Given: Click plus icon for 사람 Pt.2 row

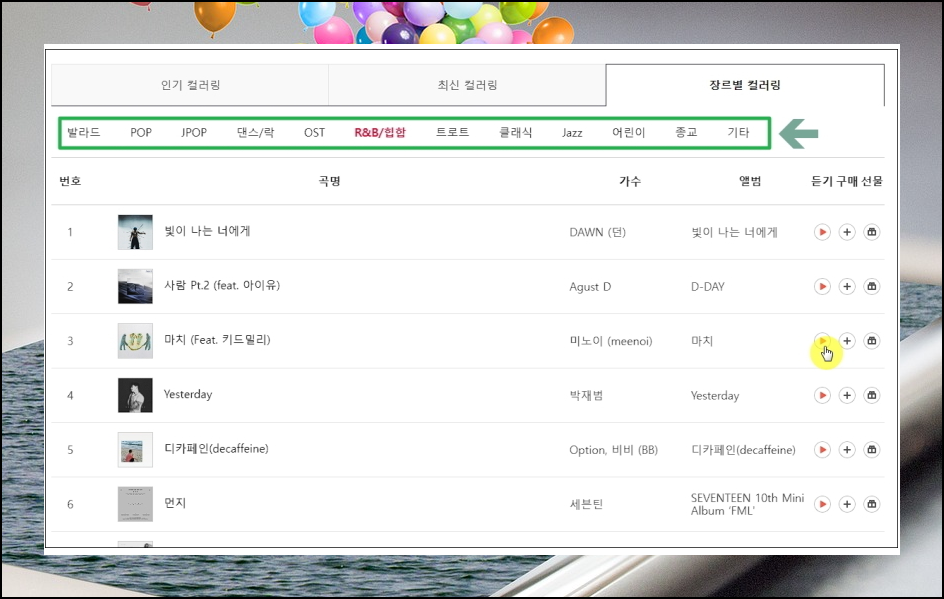Looking at the screenshot, I should [x=846, y=287].
